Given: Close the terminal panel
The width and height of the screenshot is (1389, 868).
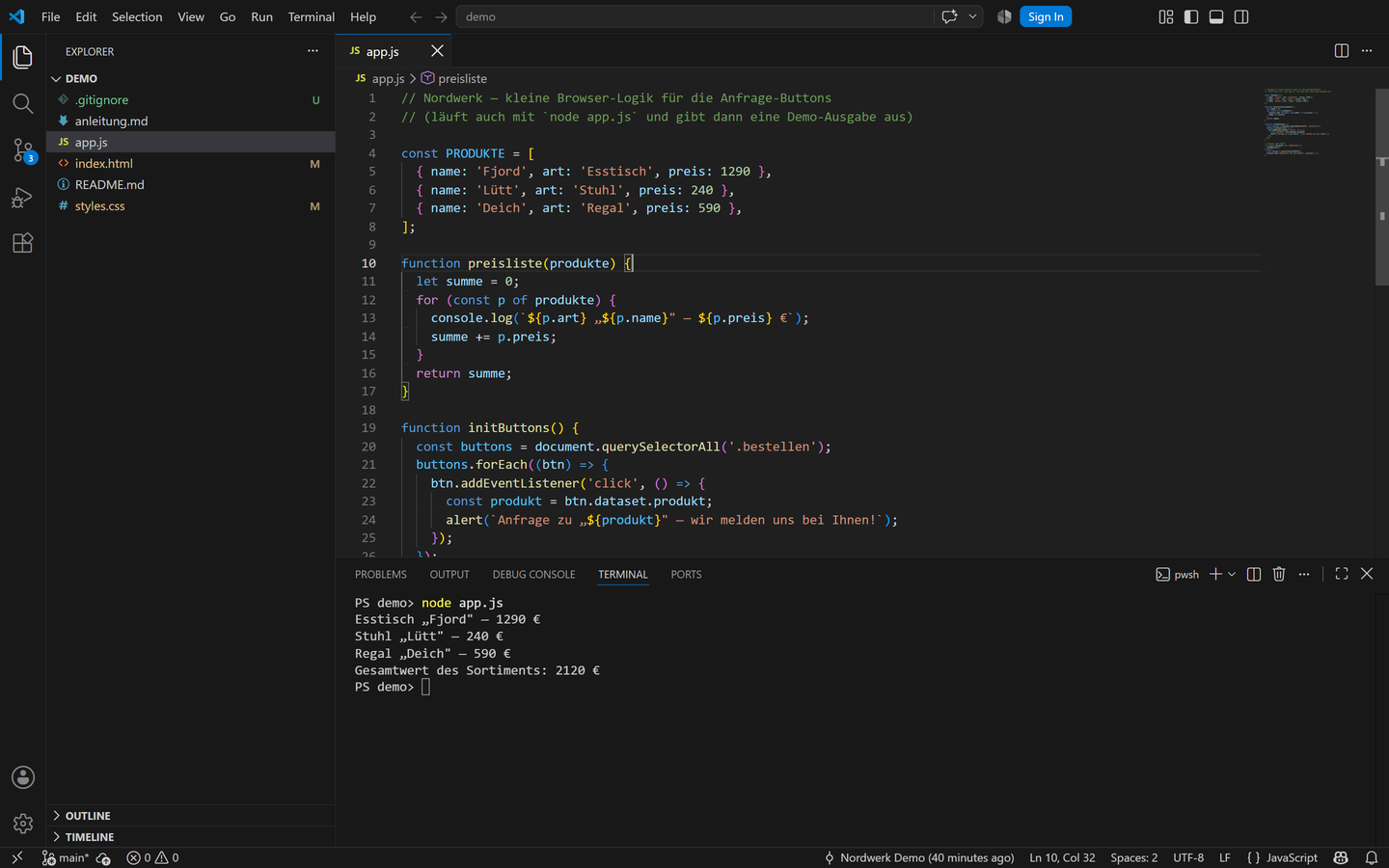Looking at the screenshot, I should [x=1367, y=574].
